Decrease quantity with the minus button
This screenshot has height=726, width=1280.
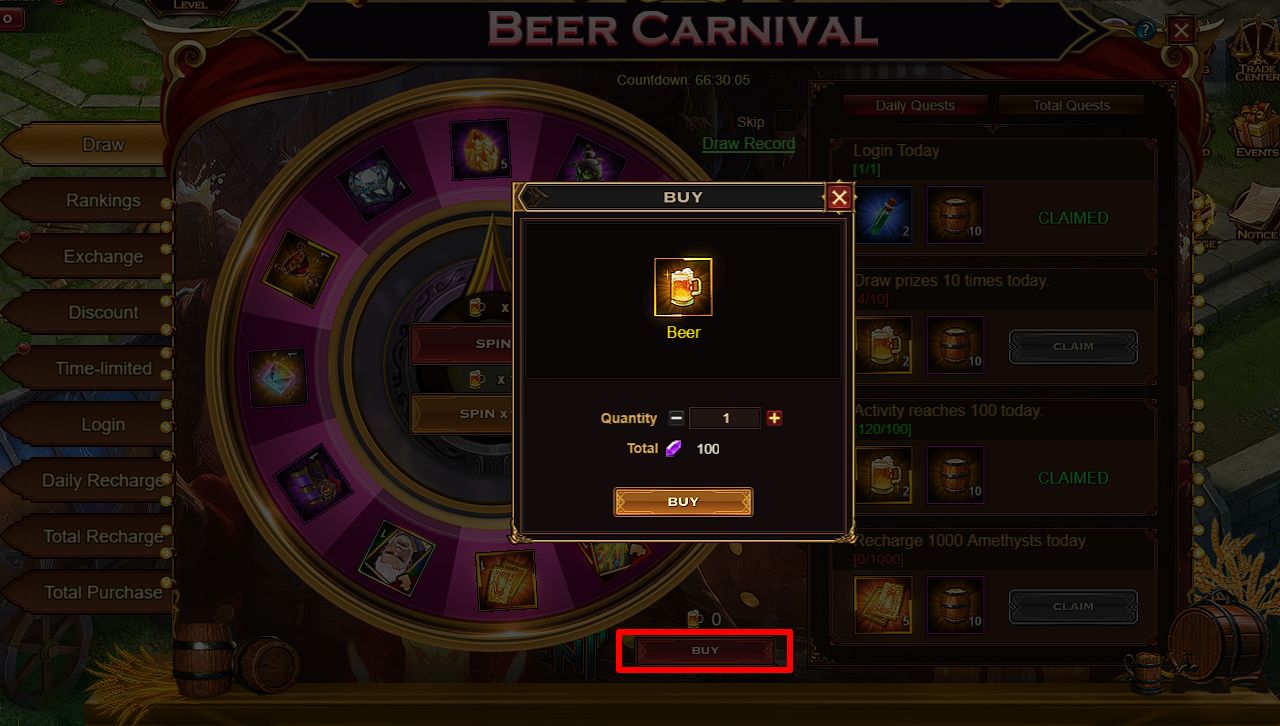677,418
